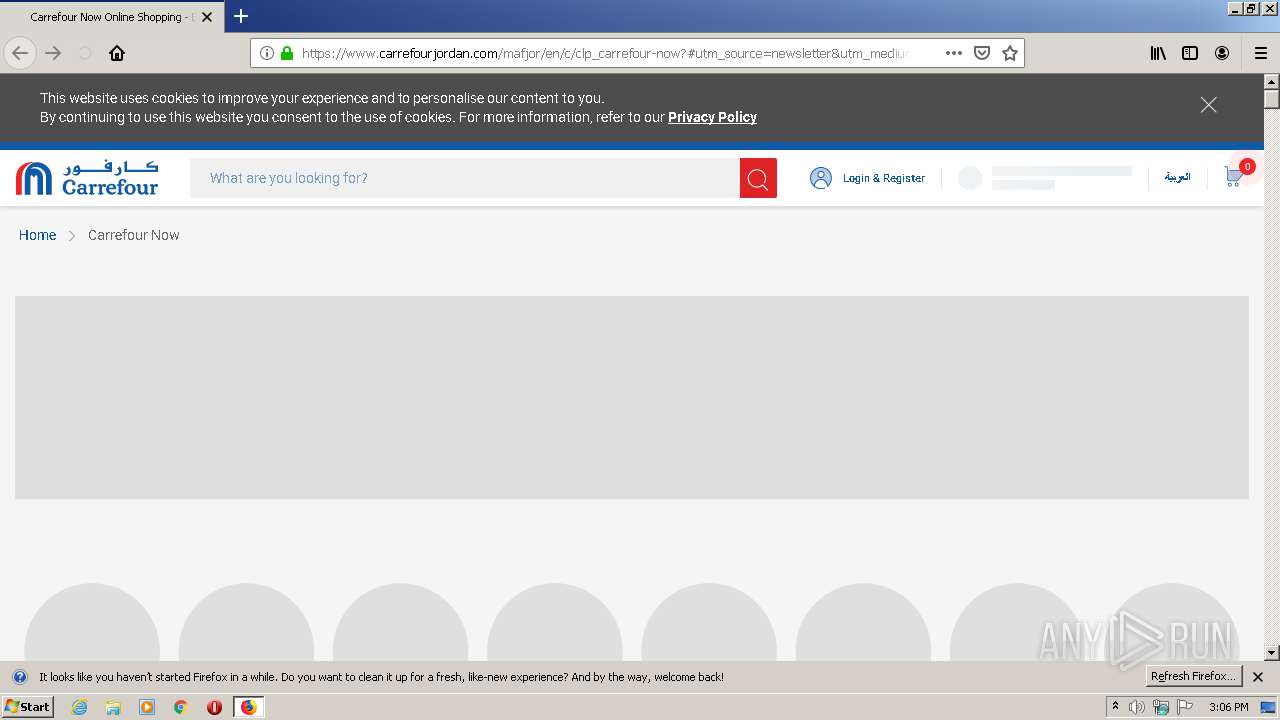
Task: Click the large banner placeholder
Action: point(632,397)
